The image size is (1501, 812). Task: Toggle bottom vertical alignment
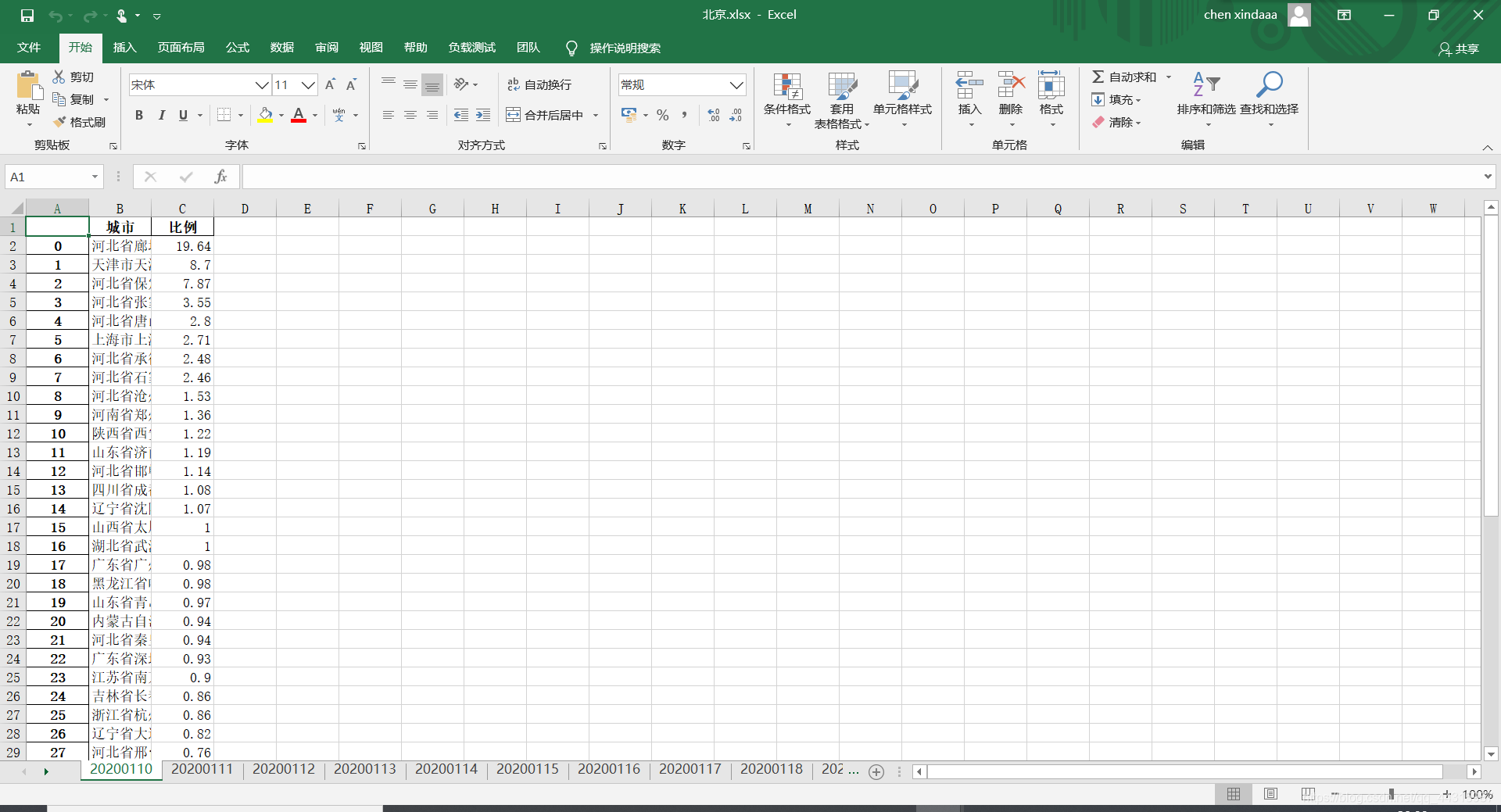click(432, 84)
